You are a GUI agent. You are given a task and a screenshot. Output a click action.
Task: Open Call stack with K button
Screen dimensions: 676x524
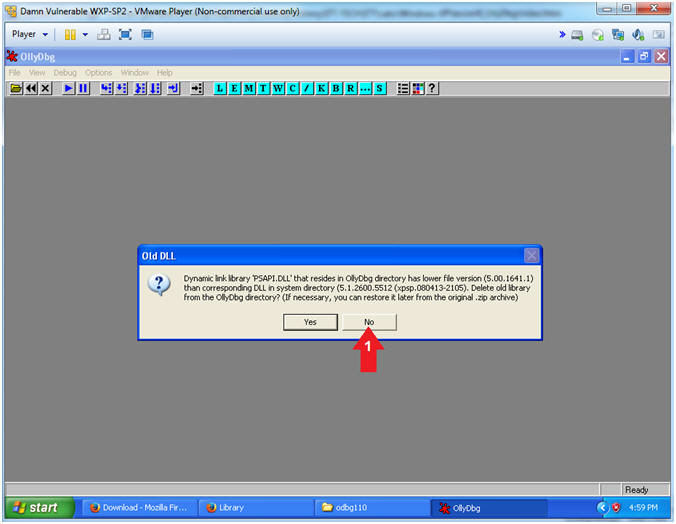tap(322, 88)
